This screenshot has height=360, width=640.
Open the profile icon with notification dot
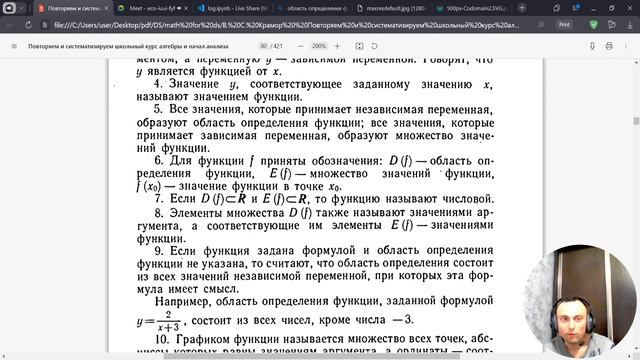(576, 8)
